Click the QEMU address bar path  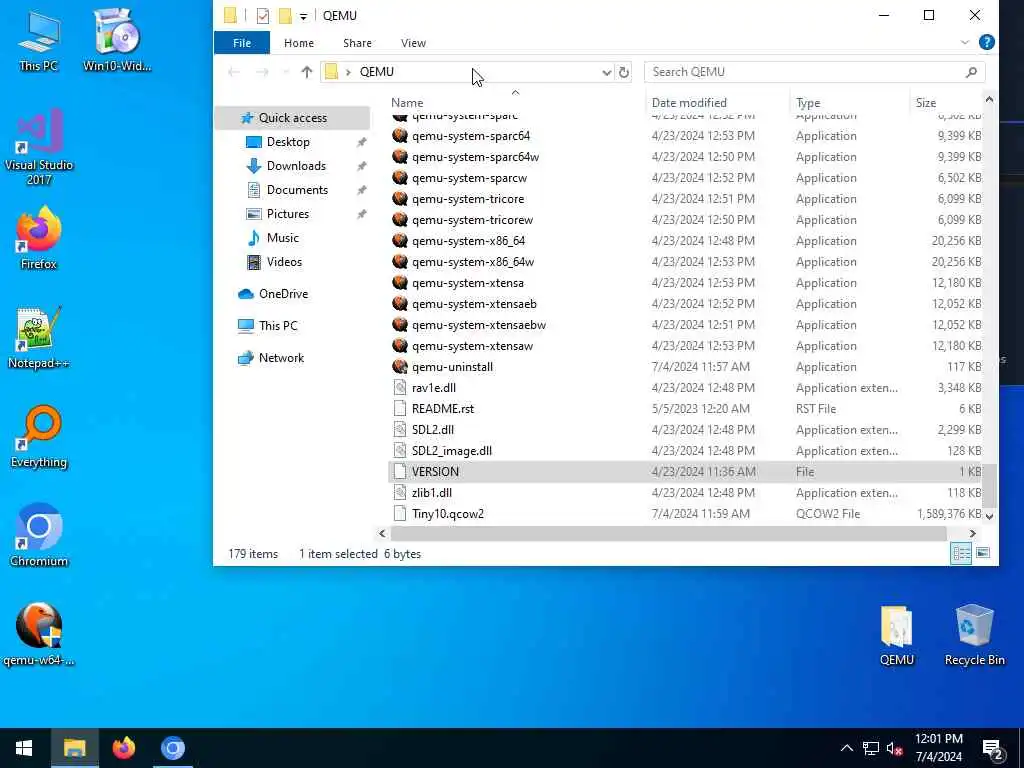[377, 72]
